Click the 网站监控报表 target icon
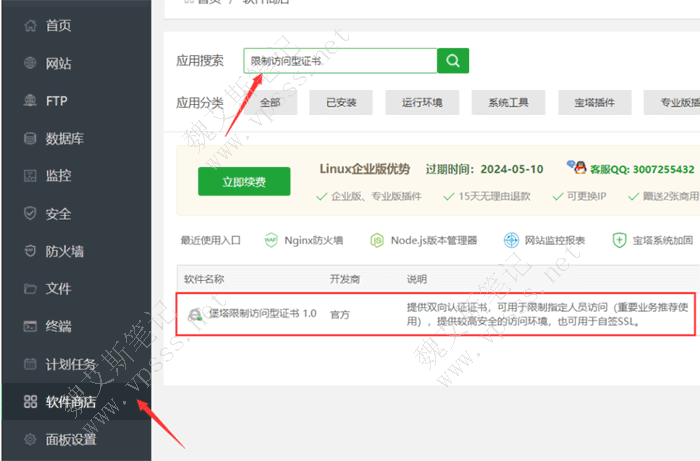 [511, 240]
